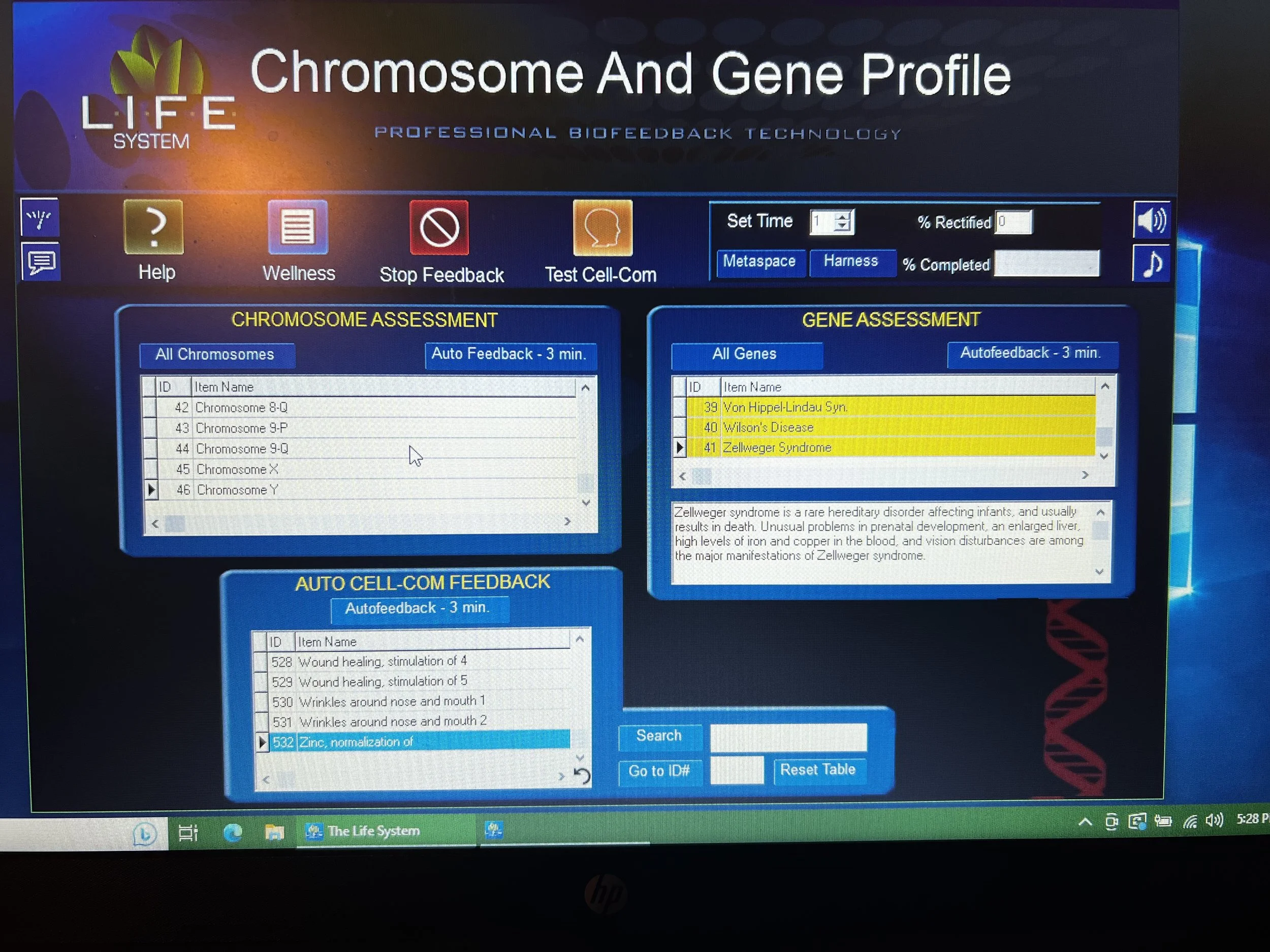Click the music note icon in the header

(1151, 263)
